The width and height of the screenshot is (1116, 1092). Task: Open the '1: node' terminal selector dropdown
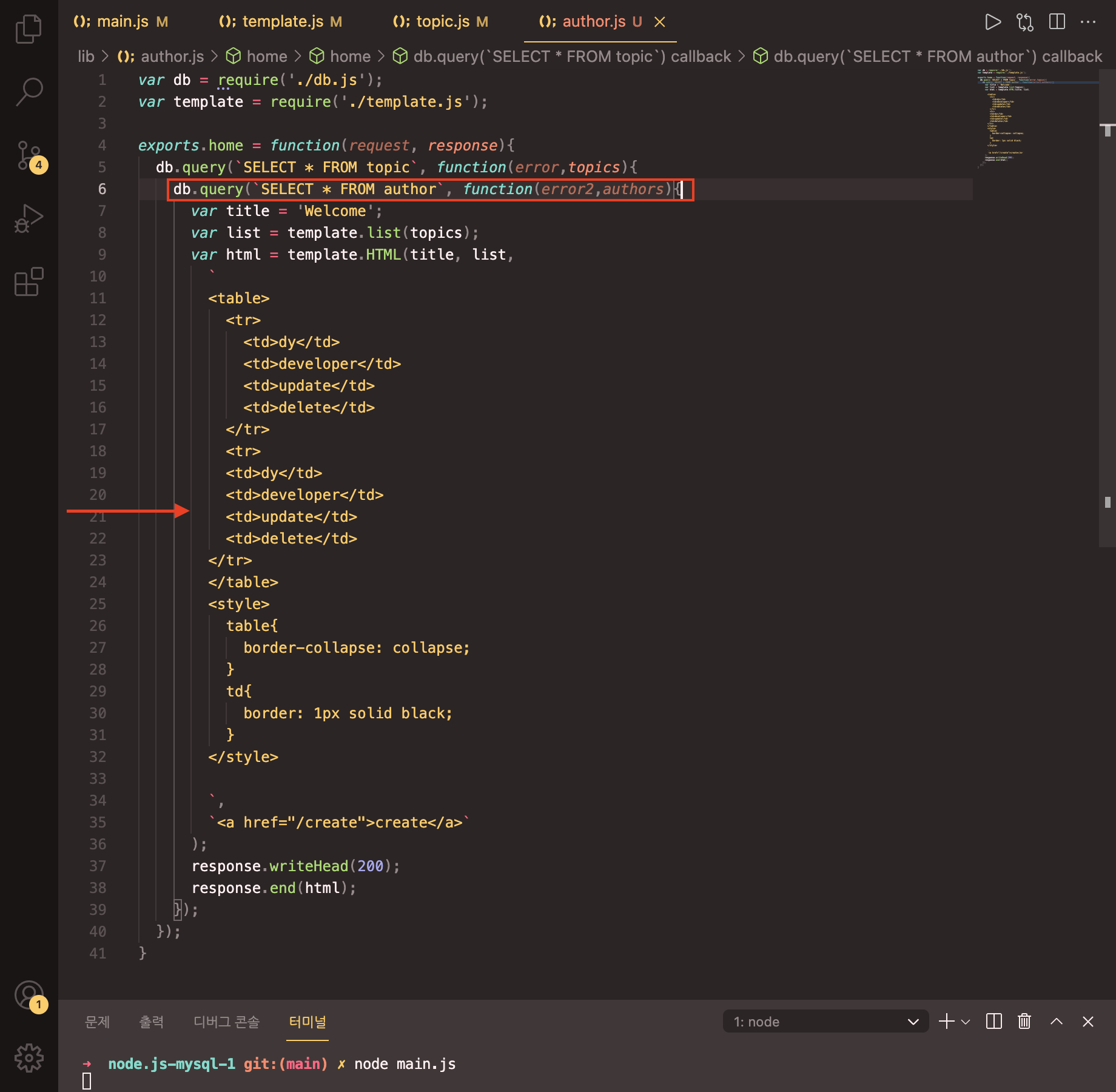pos(825,1022)
